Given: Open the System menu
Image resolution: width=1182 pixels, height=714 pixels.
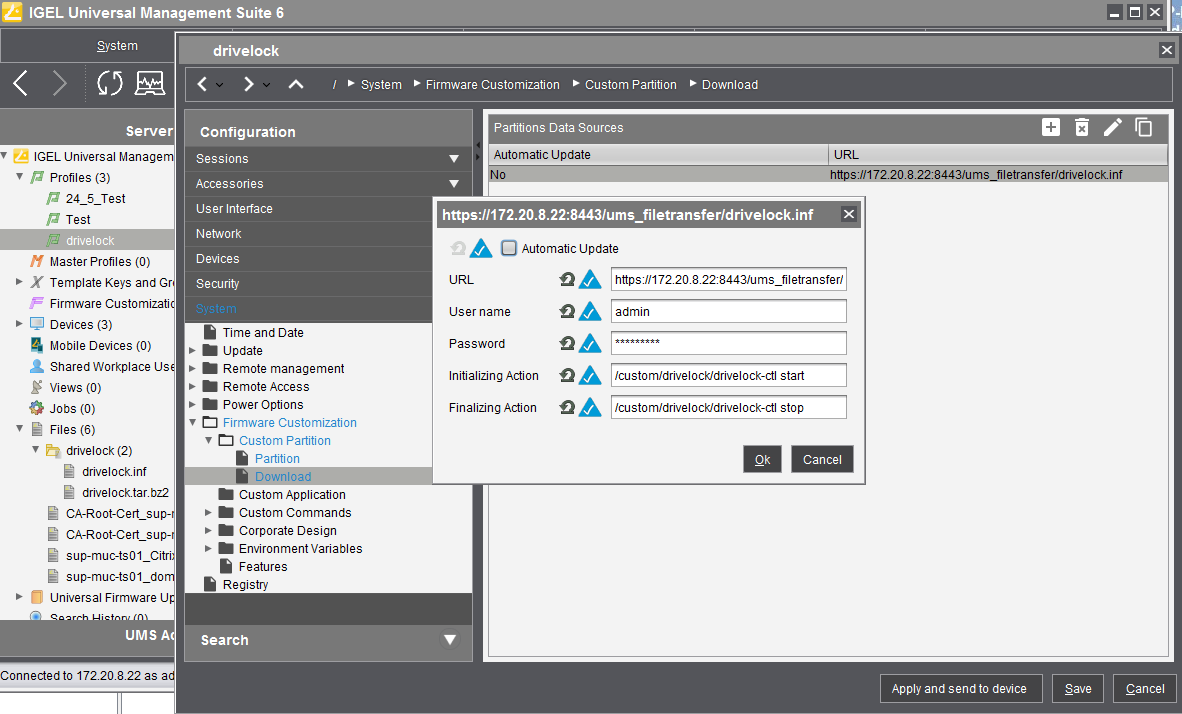Looking at the screenshot, I should (x=117, y=45).
